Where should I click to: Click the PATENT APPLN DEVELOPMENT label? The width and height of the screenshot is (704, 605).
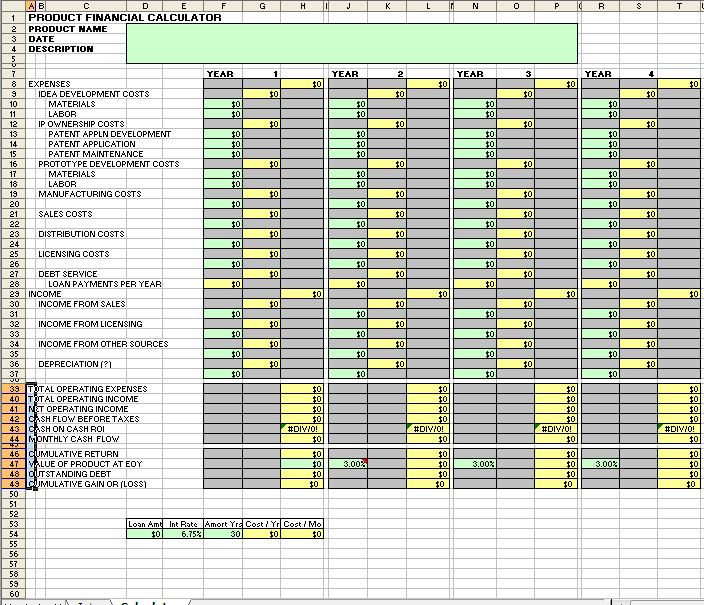pyautogui.click(x=110, y=134)
